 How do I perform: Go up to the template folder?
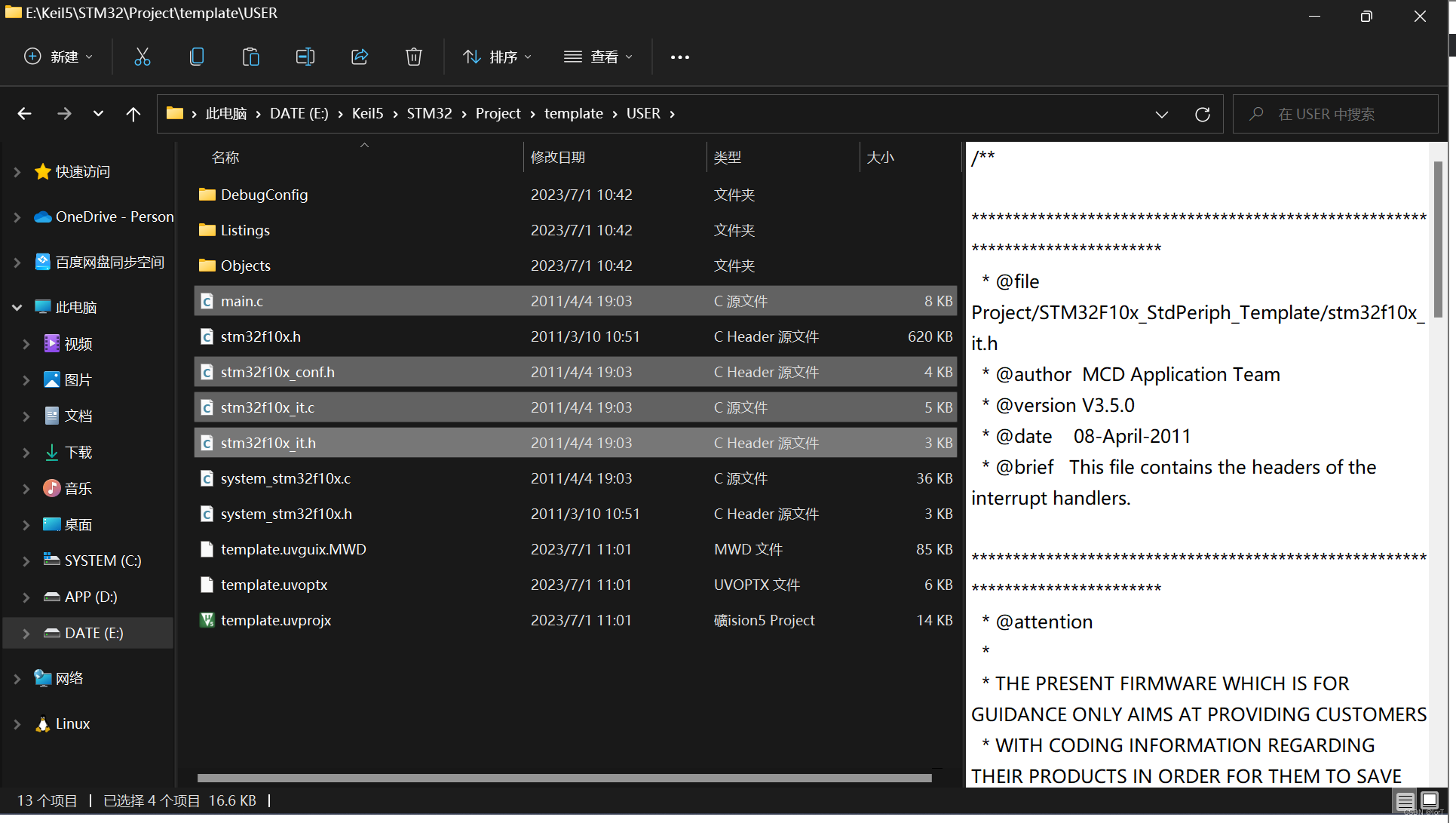133,114
